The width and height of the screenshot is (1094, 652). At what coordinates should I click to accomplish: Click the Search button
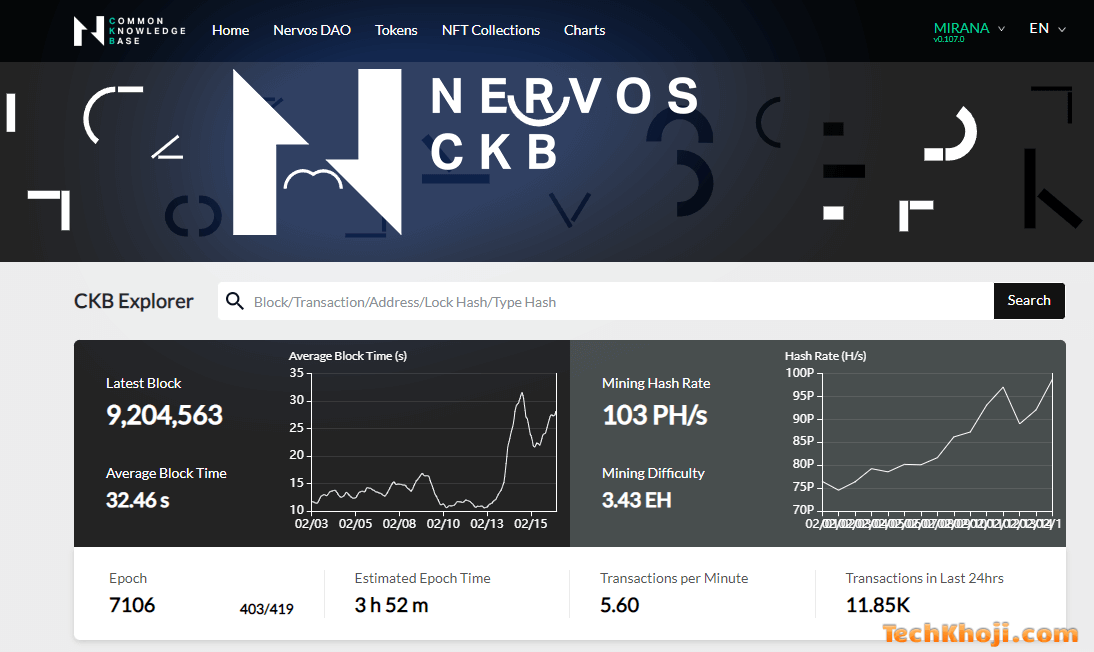pyautogui.click(x=1029, y=300)
